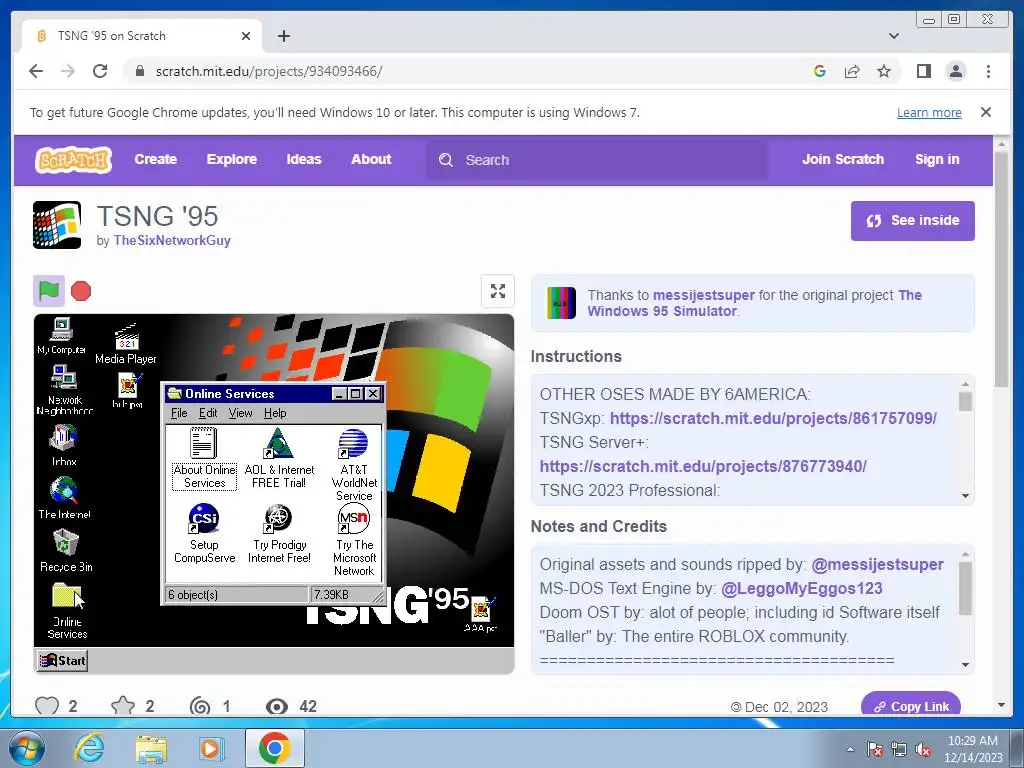1024x768 pixels.
Task: Open the Windows 7 Start orb
Action: tap(27, 748)
